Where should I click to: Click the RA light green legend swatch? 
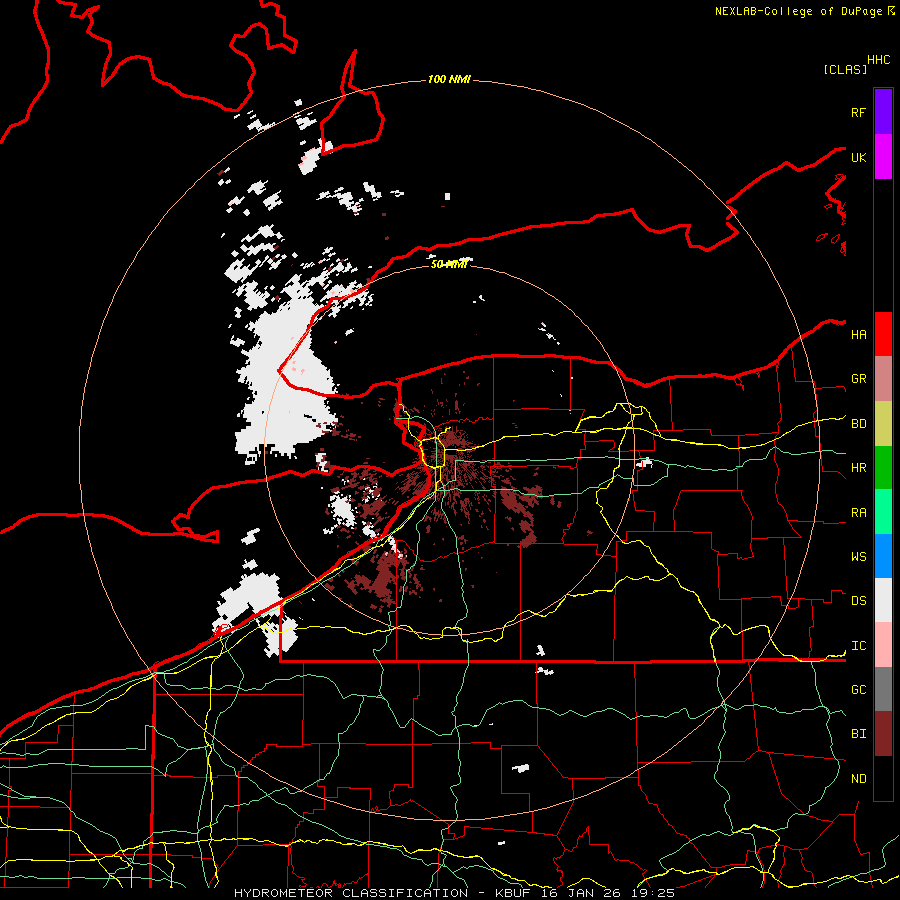click(x=883, y=512)
